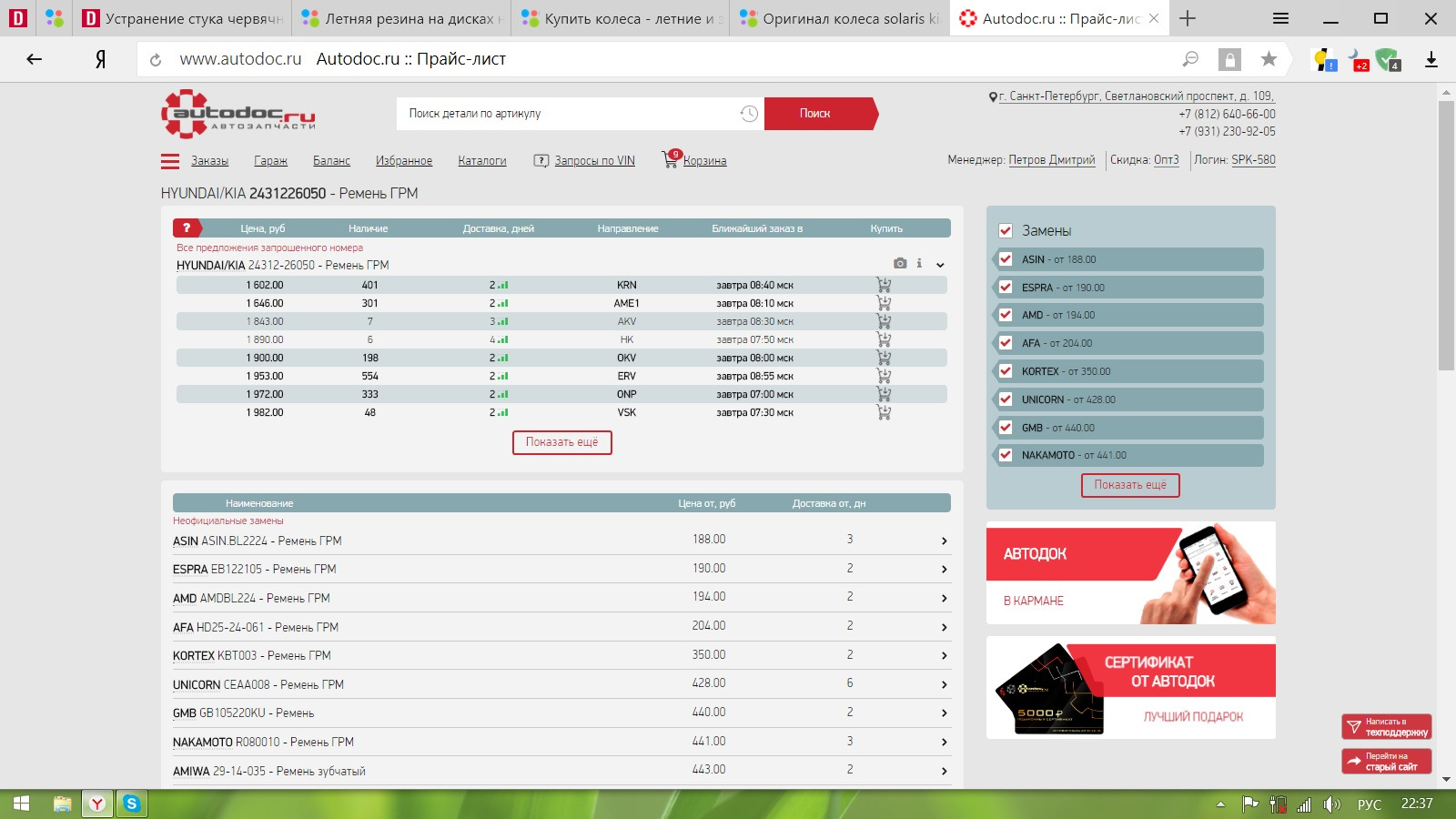Open the Баланс menu item

[331, 161]
